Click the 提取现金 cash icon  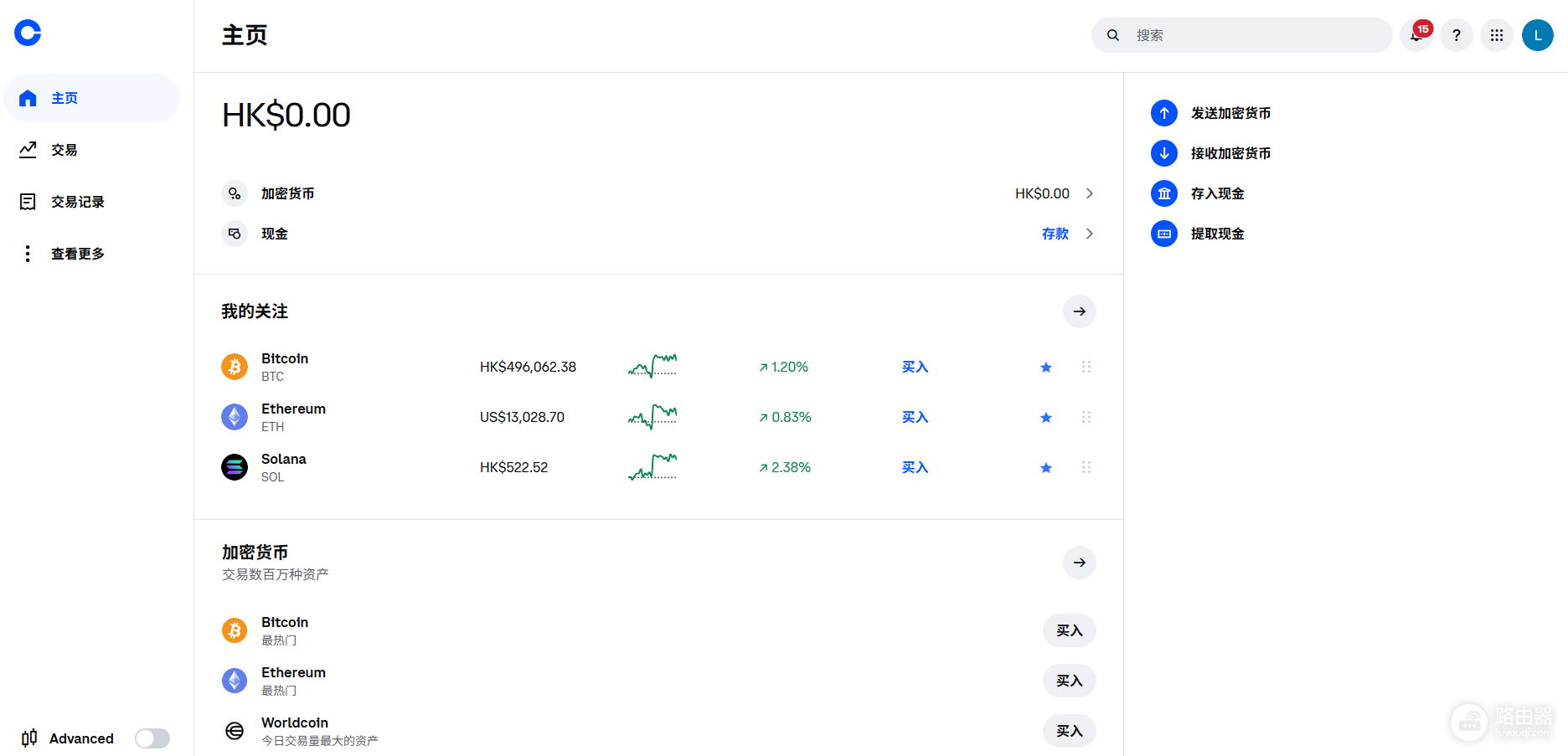pos(1164,234)
